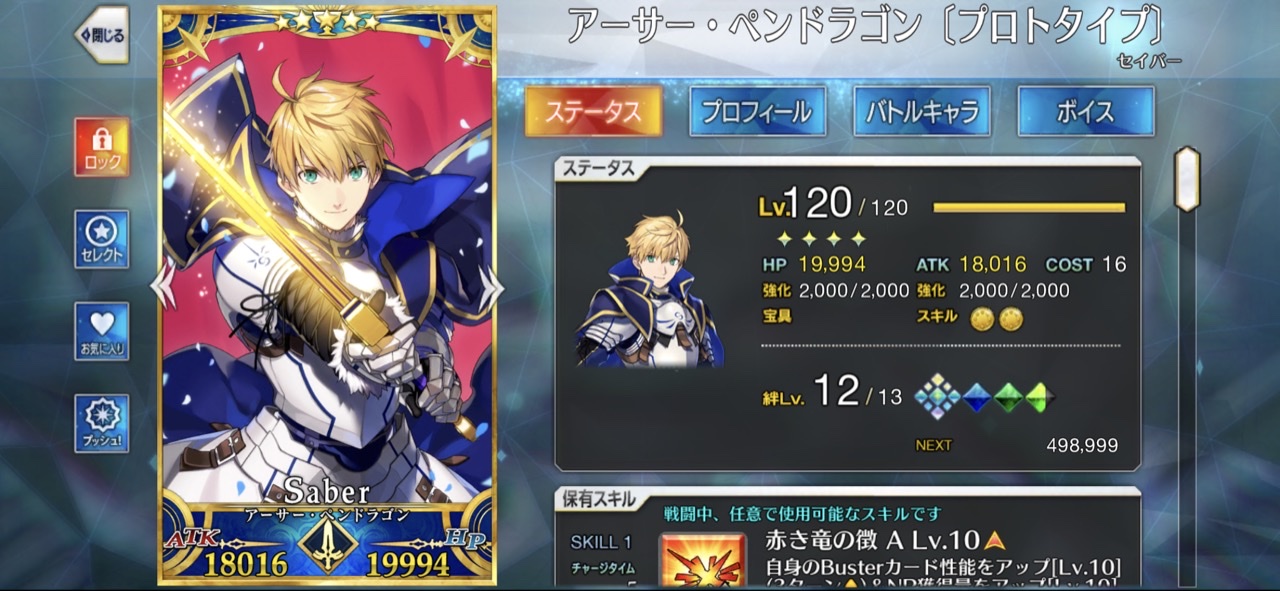Tap the first gold skill coin icon
The height and width of the screenshot is (591, 1280).
982,318
